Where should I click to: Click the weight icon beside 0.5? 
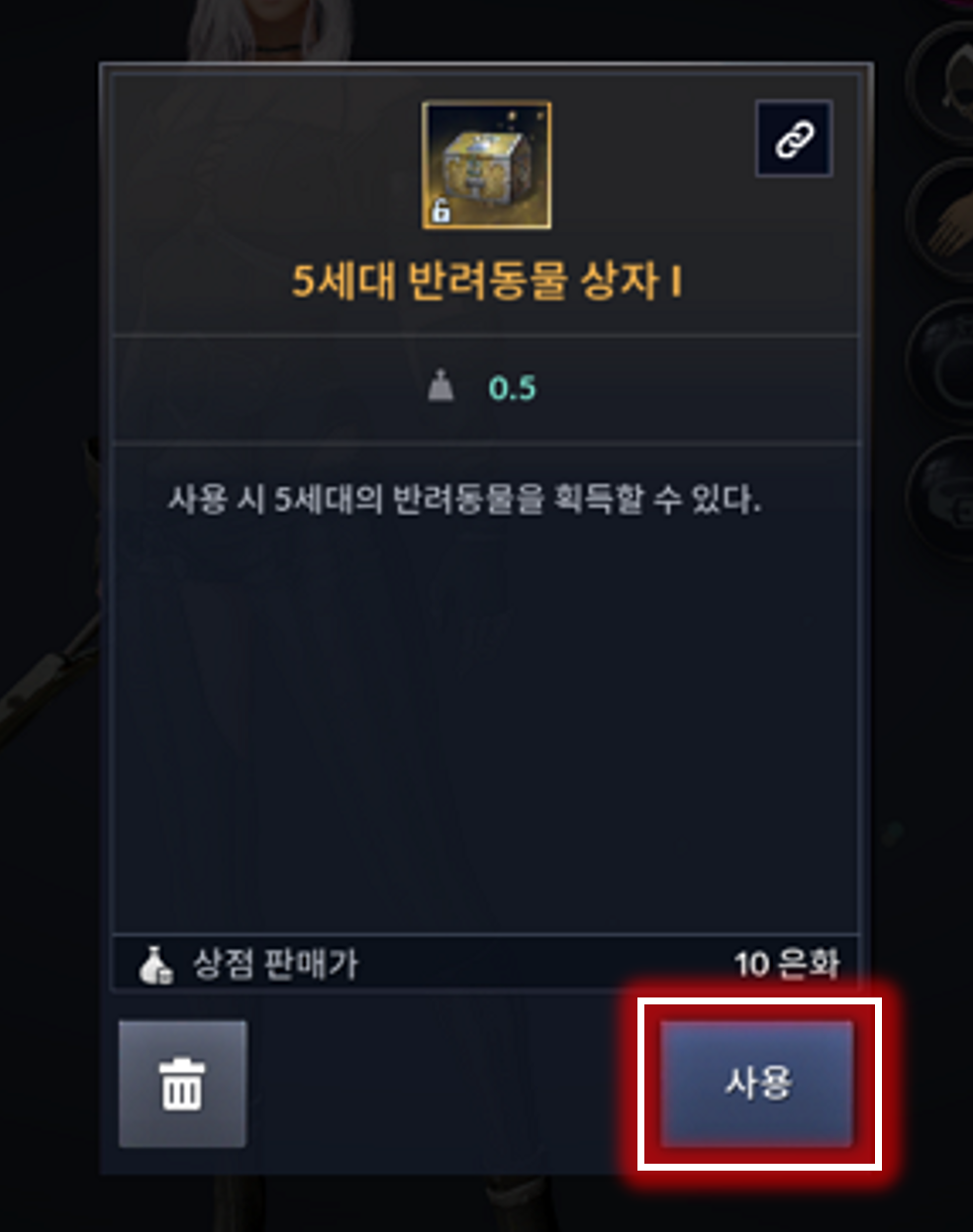click(x=440, y=387)
